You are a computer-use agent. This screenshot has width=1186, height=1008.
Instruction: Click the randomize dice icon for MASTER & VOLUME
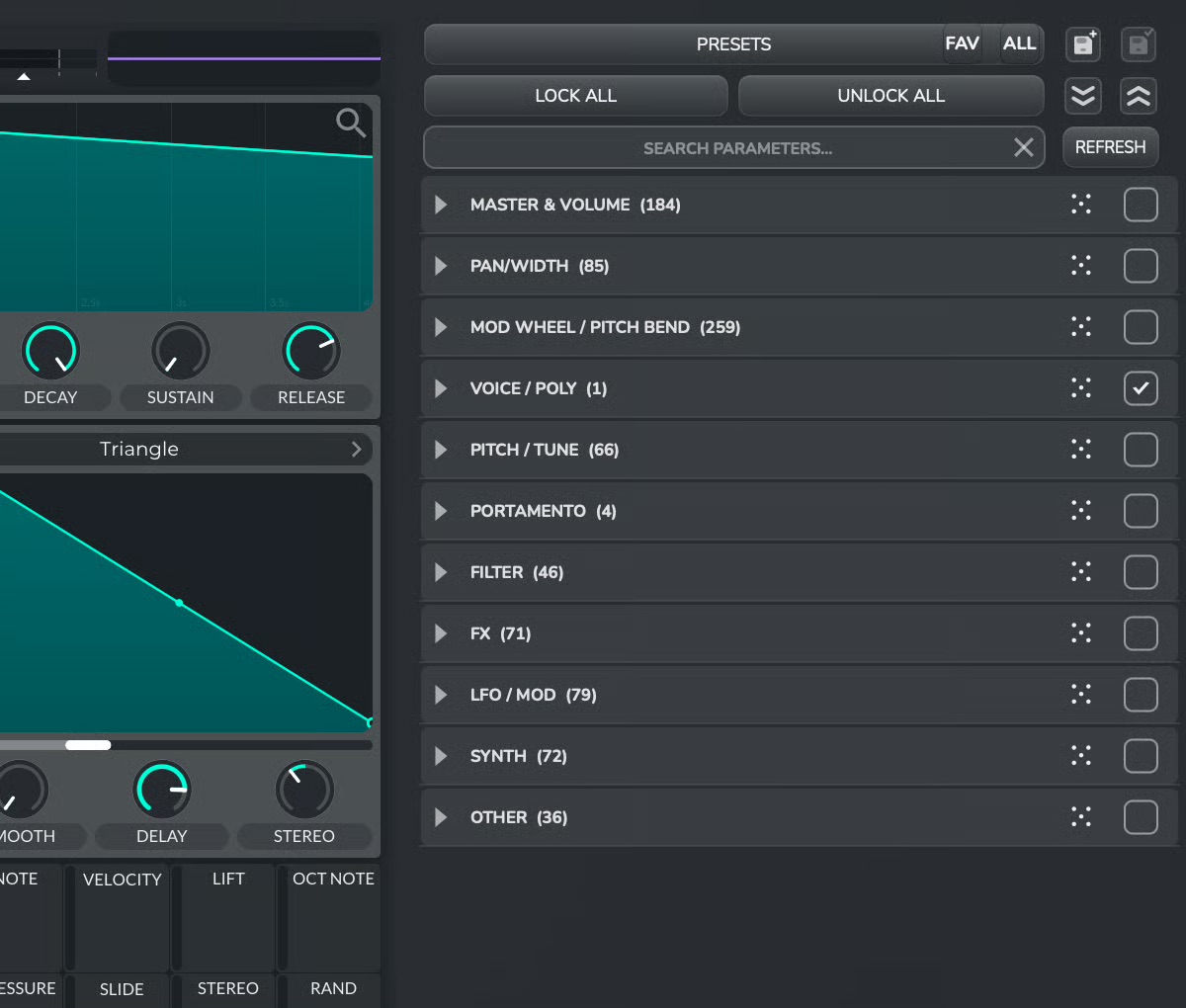point(1081,205)
